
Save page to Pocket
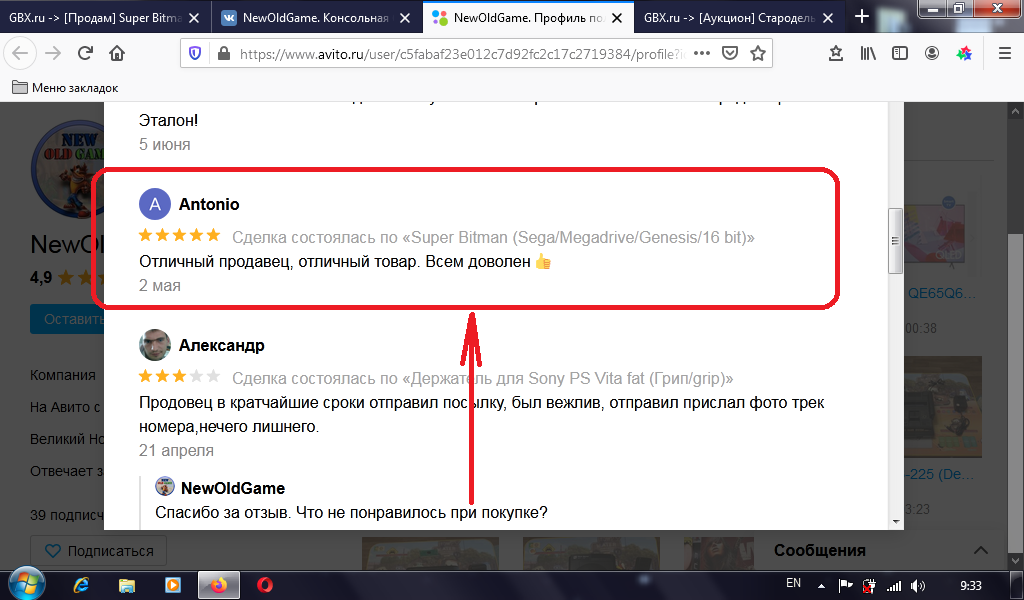(729, 54)
